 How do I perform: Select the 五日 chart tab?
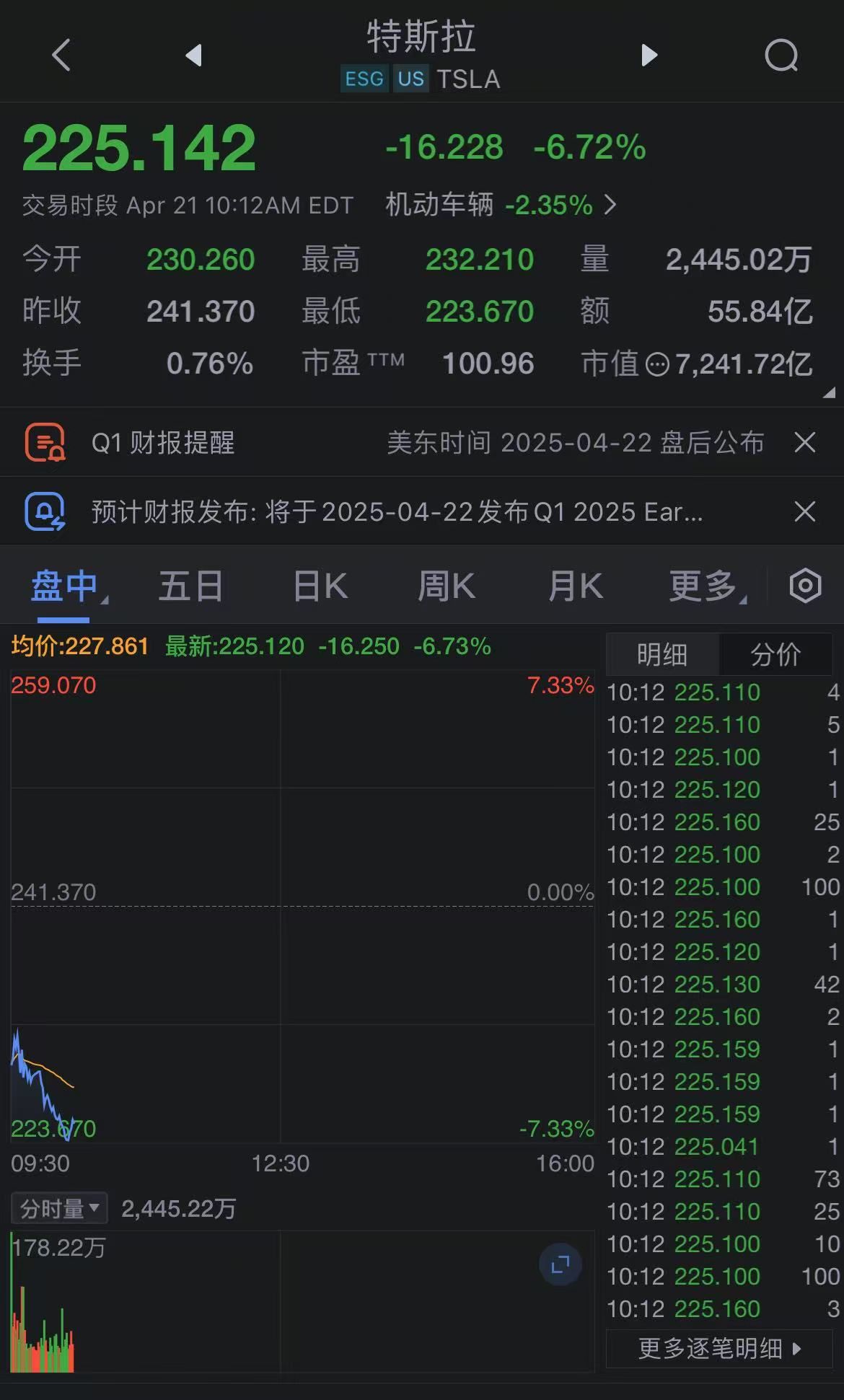pyautogui.click(x=190, y=586)
